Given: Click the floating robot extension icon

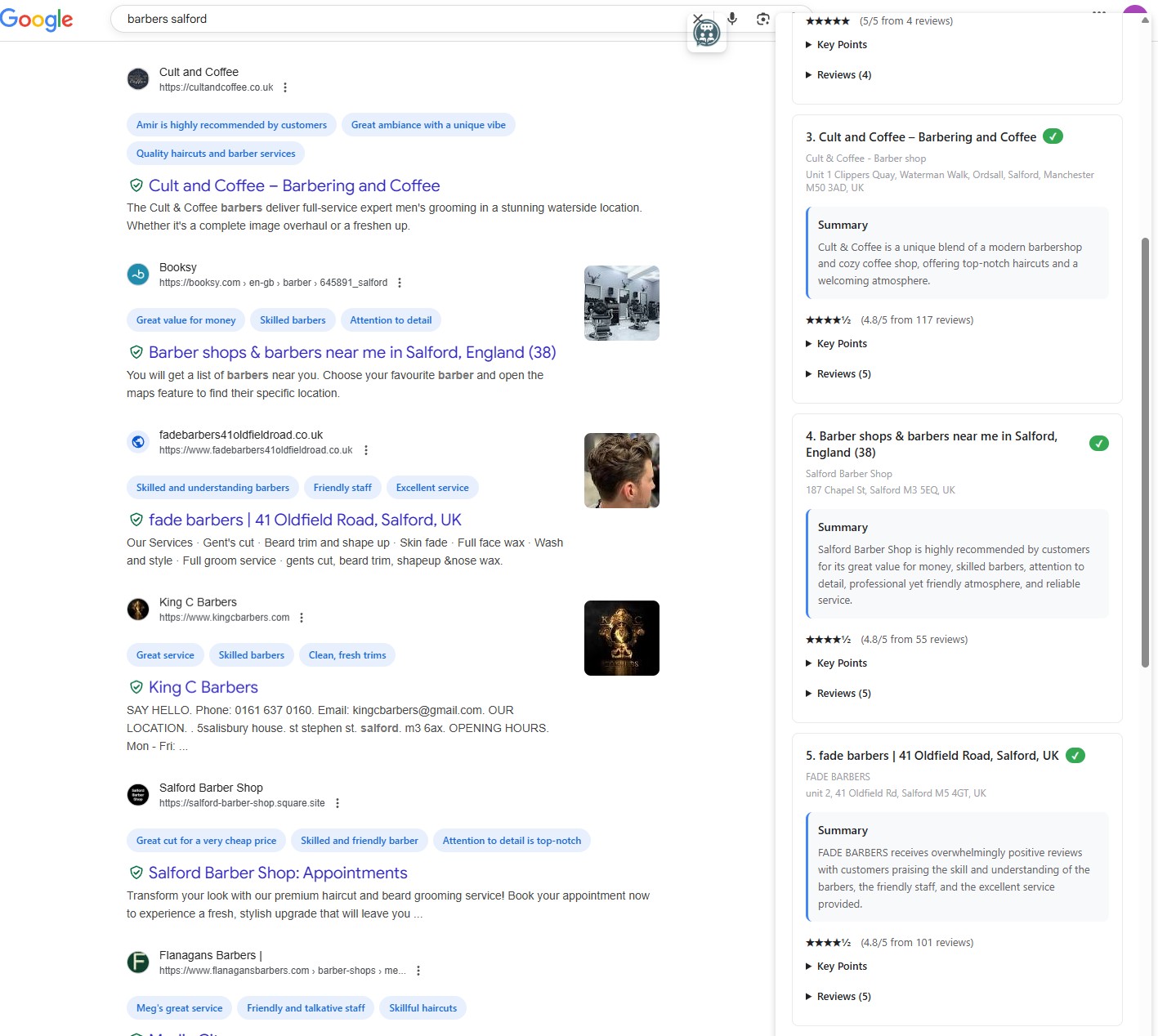Looking at the screenshot, I should point(707,33).
